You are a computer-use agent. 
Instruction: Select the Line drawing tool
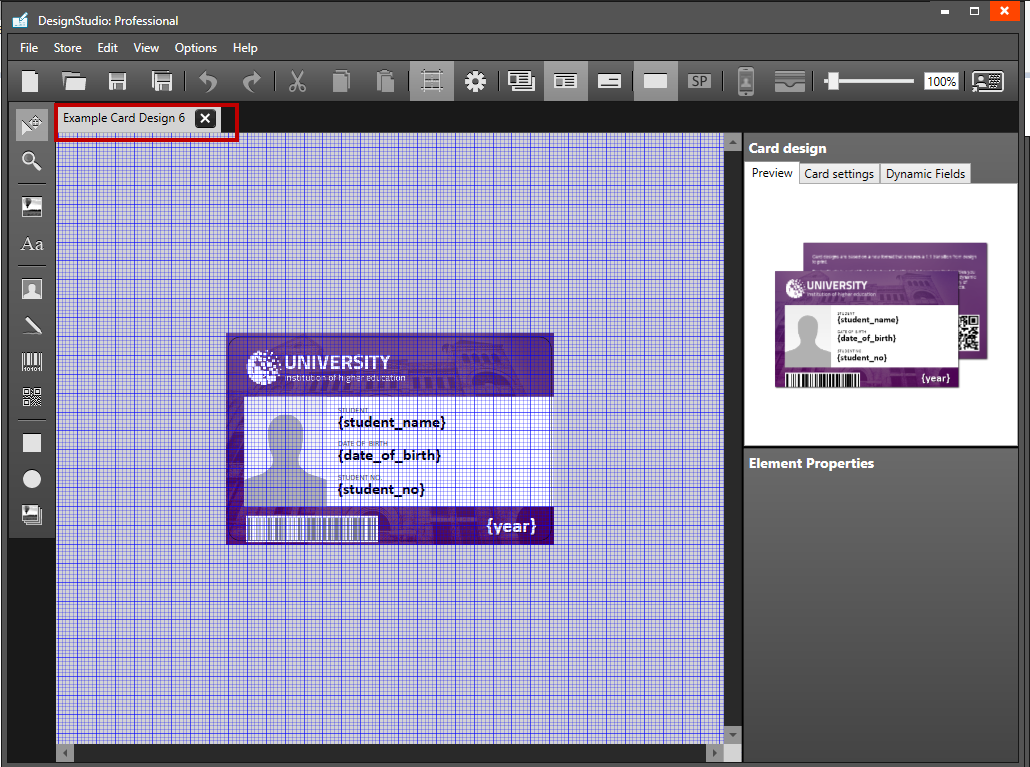coord(31,324)
